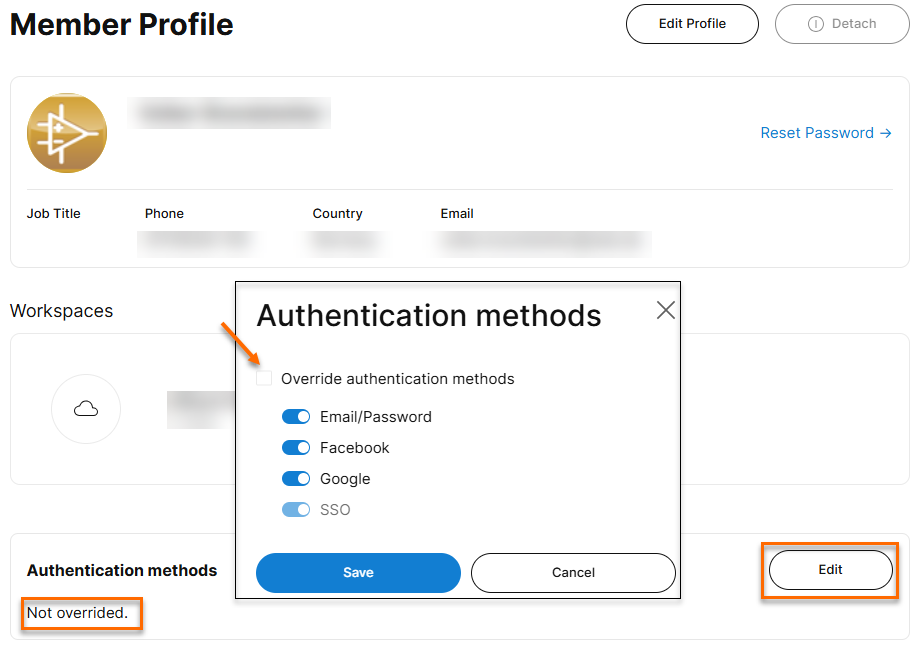Check Override authentication methods checkbox
The width and height of the screenshot is (917, 646).
(264, 379)
